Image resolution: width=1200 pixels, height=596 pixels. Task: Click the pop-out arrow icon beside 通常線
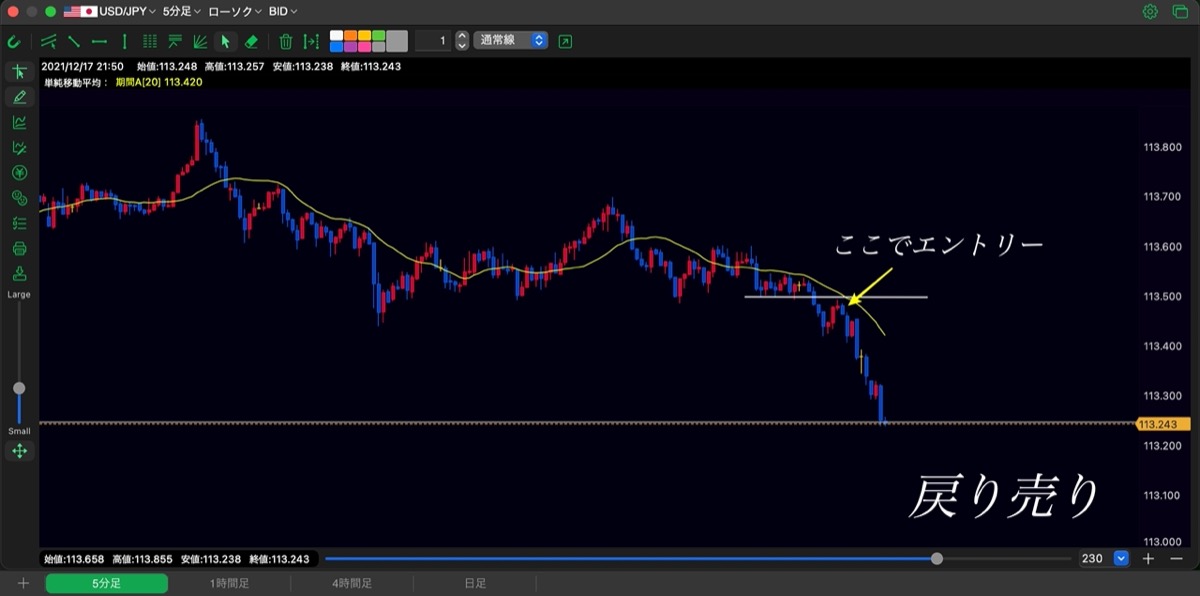(566, 41)
